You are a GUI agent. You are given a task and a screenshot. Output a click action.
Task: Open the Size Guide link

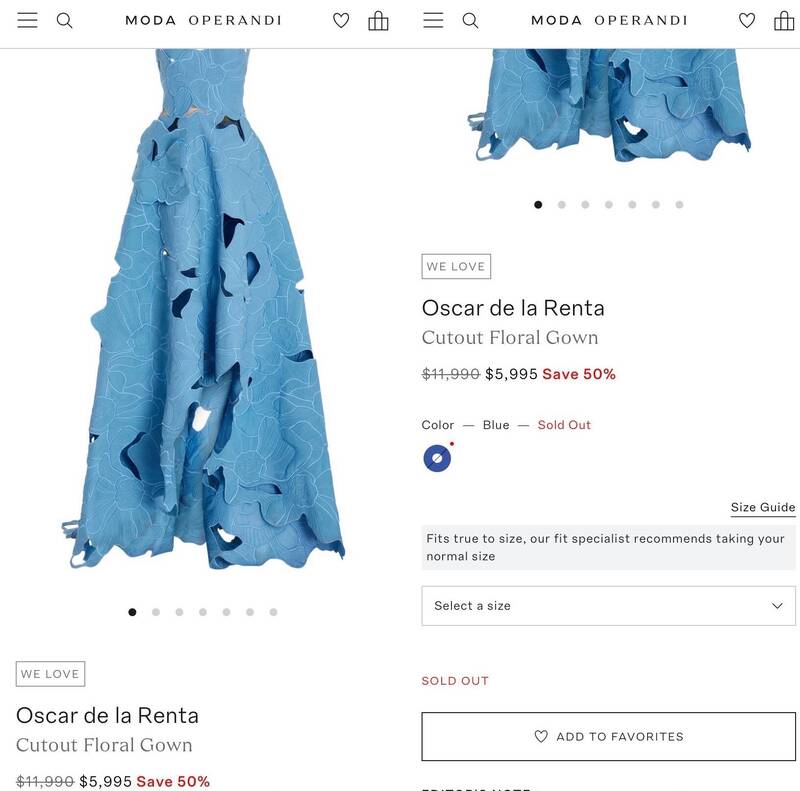763,507
